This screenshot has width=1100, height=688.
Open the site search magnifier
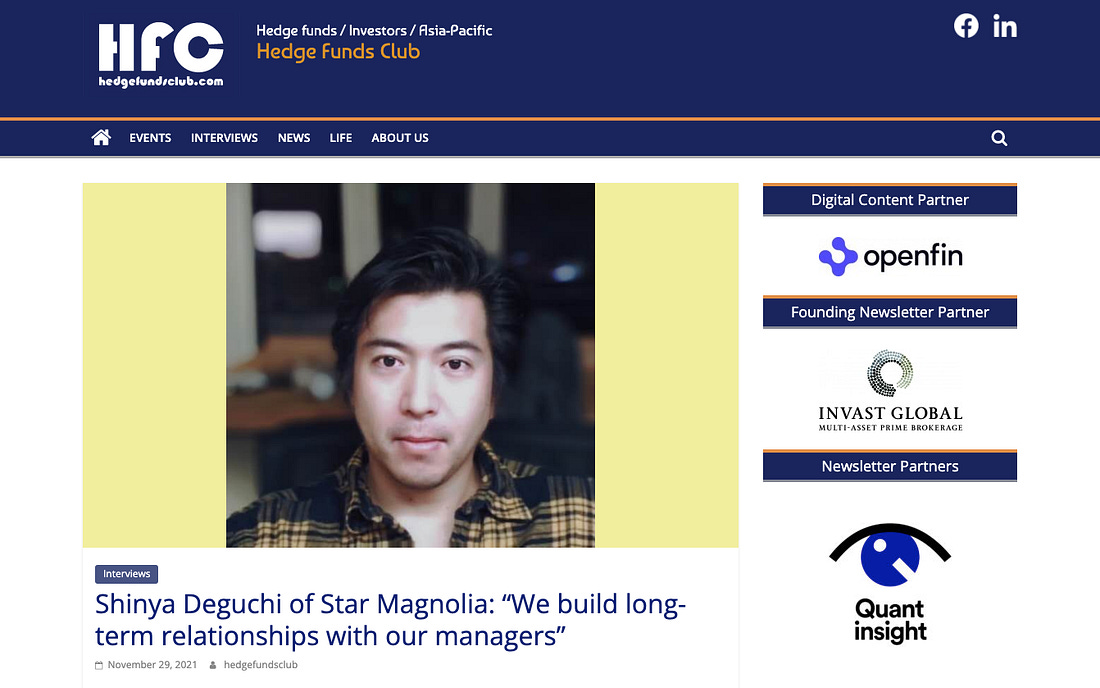click(999, 138)
